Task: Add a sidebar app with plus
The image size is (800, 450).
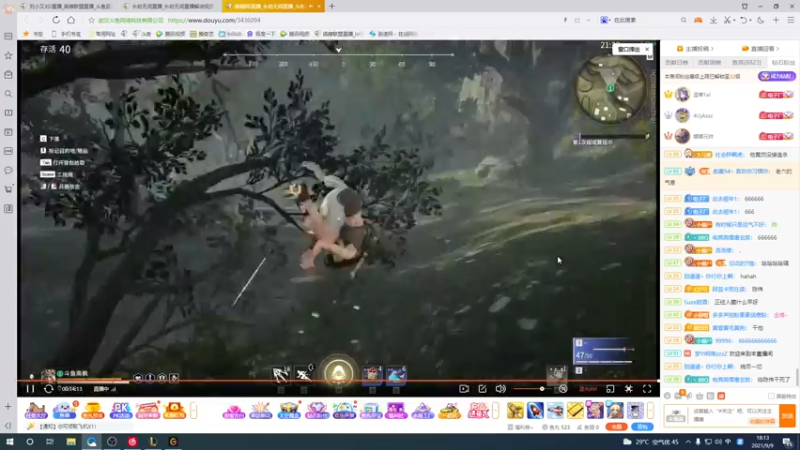Action: click(8, 407)
